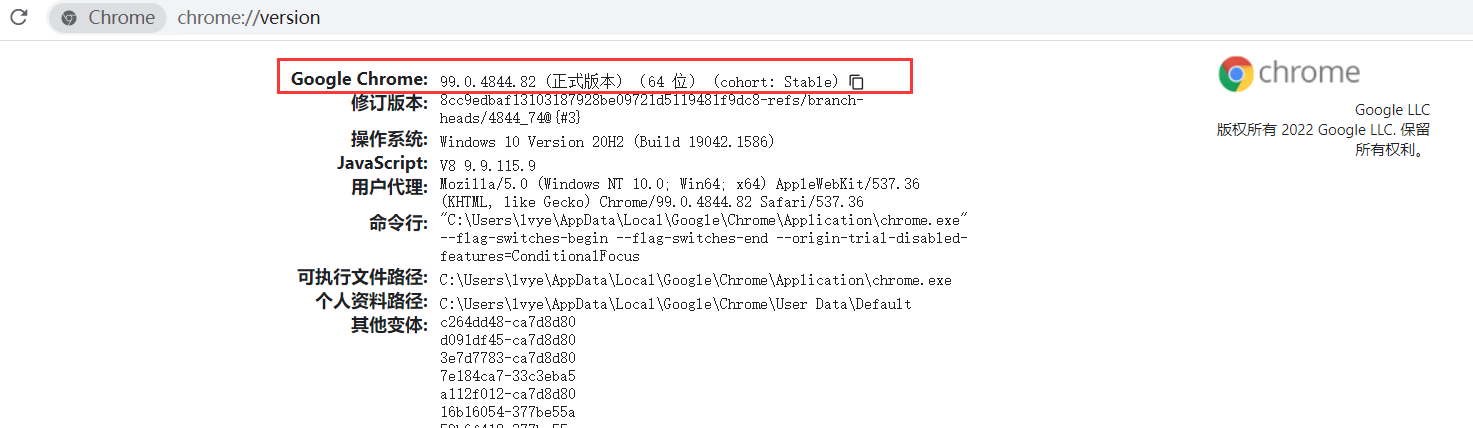This screenshot has width=1473, height=428.
Task: Click the command line chrome.exe path in quotes
Action: coord(703,220)
